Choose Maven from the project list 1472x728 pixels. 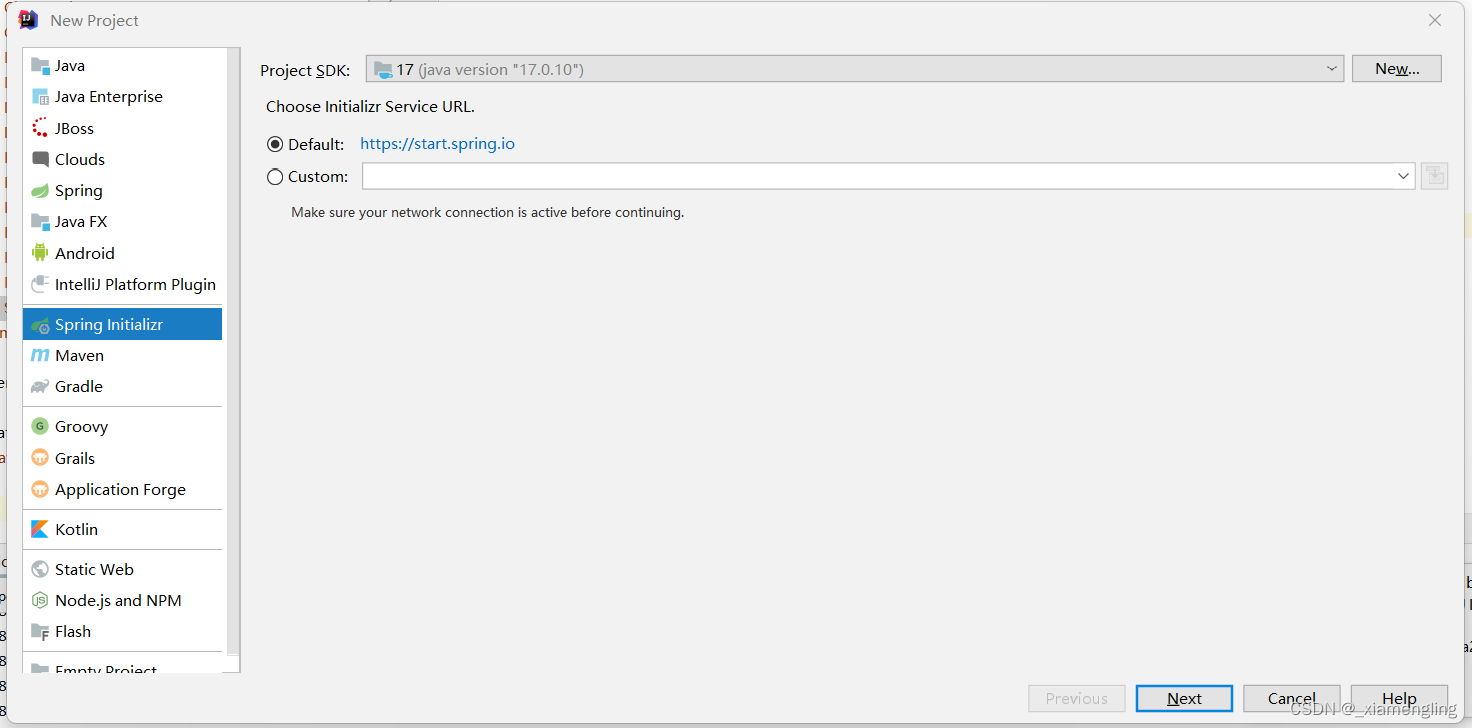122,356
